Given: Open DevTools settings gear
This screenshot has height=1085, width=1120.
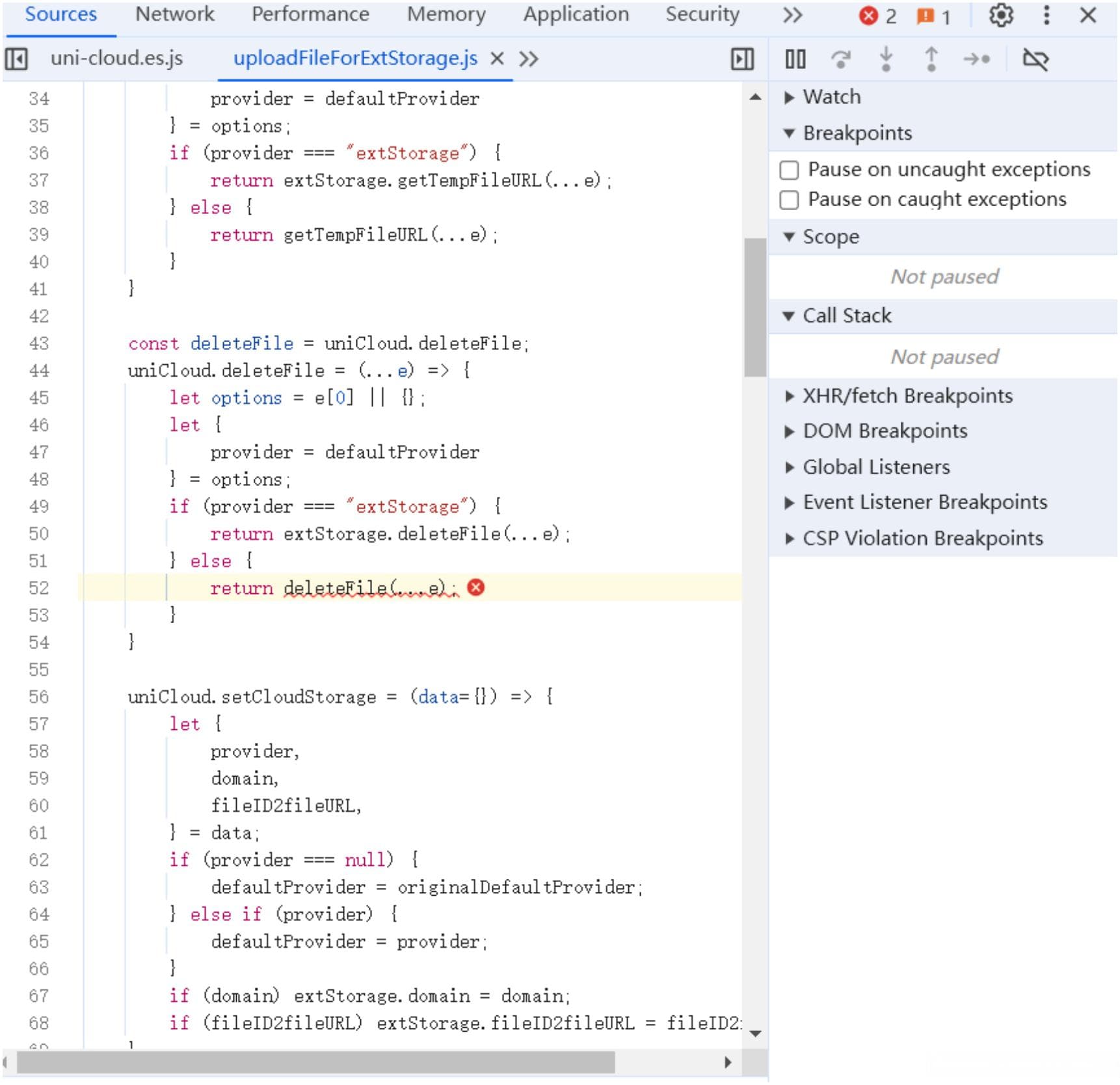Looking at the screenshot, I should (1001, 15).
